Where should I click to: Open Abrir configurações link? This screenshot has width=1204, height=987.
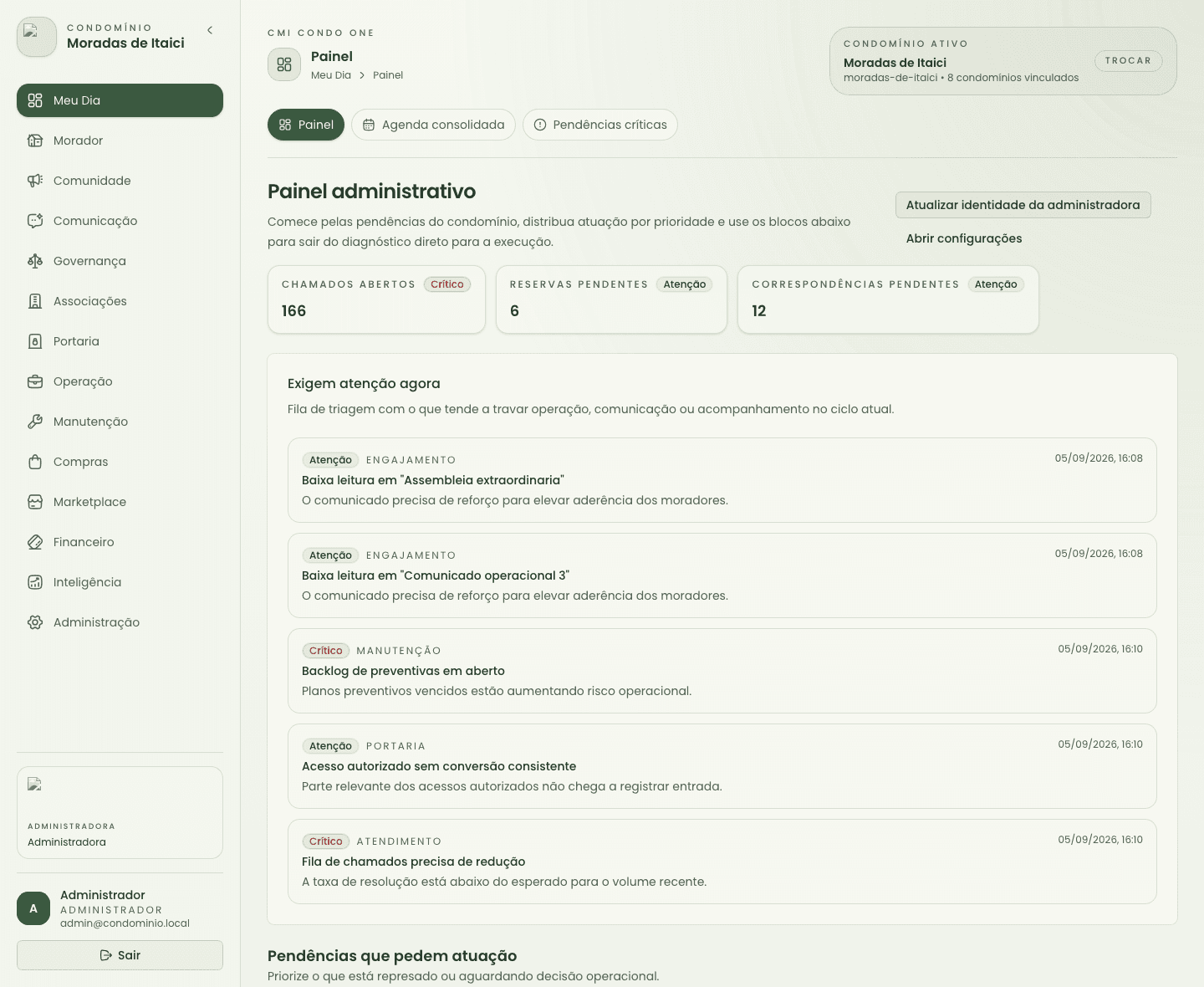click(x=964, y=238)
